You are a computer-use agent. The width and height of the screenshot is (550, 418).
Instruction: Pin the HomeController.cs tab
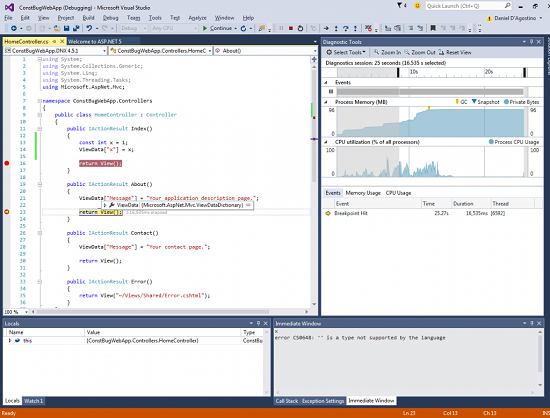coord(54,41)
